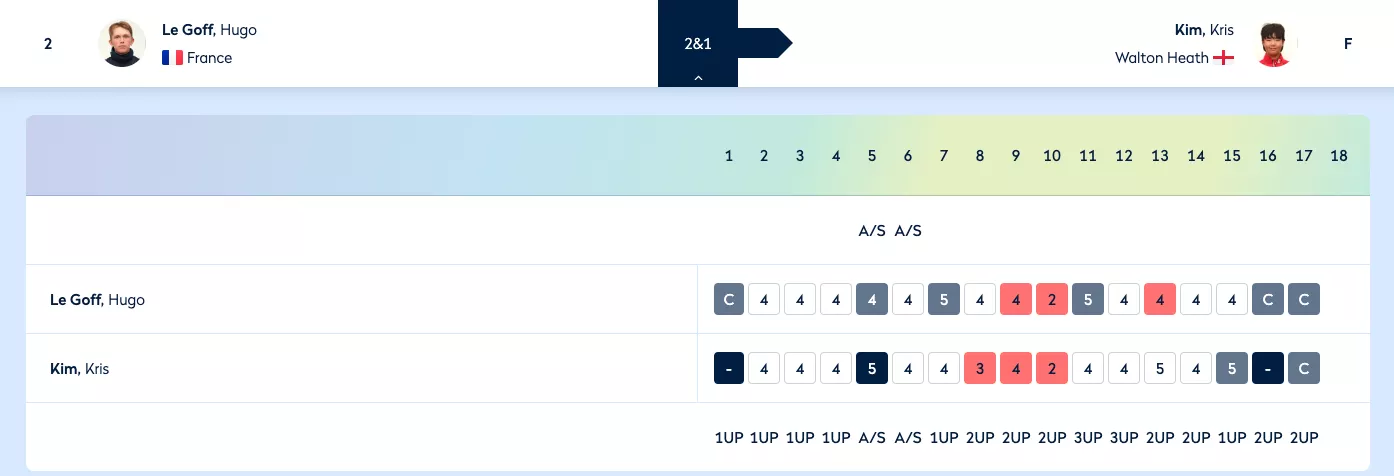Click the France flag icon
Screen dimensions: 1394x476
pos(172,58)
